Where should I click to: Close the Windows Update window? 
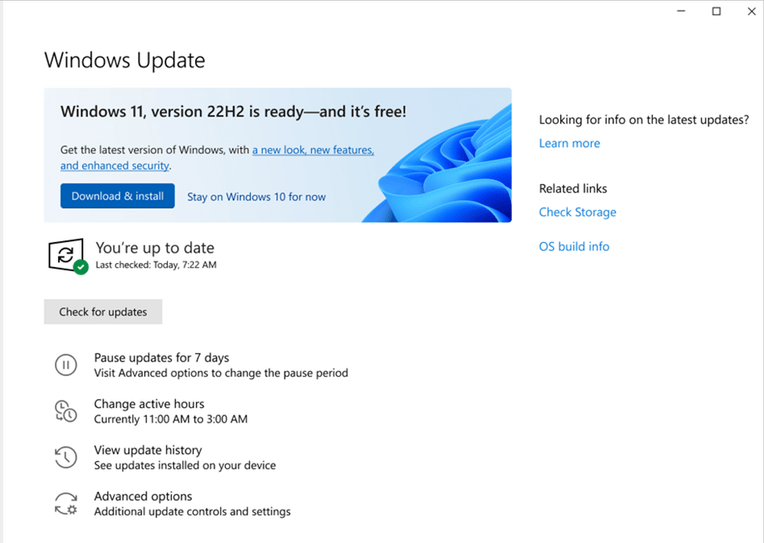point(751,11)
